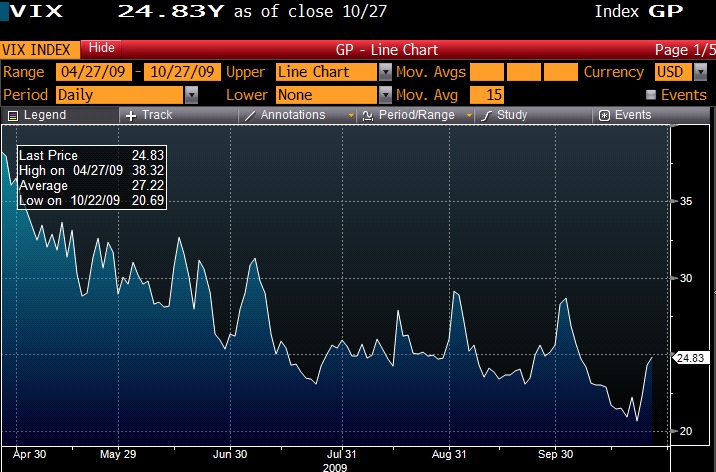Click the Events toolbar icon
This screenshot has height=472, width=716.
604,115
